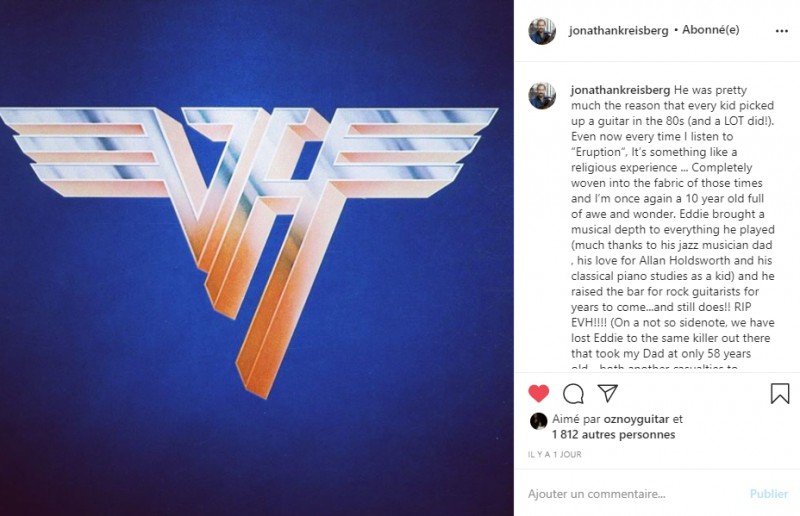Image resolution: width=800 pixels, height=516 pixels.
Task: Open the comment speech bubble icon
Action: point(573,394)
